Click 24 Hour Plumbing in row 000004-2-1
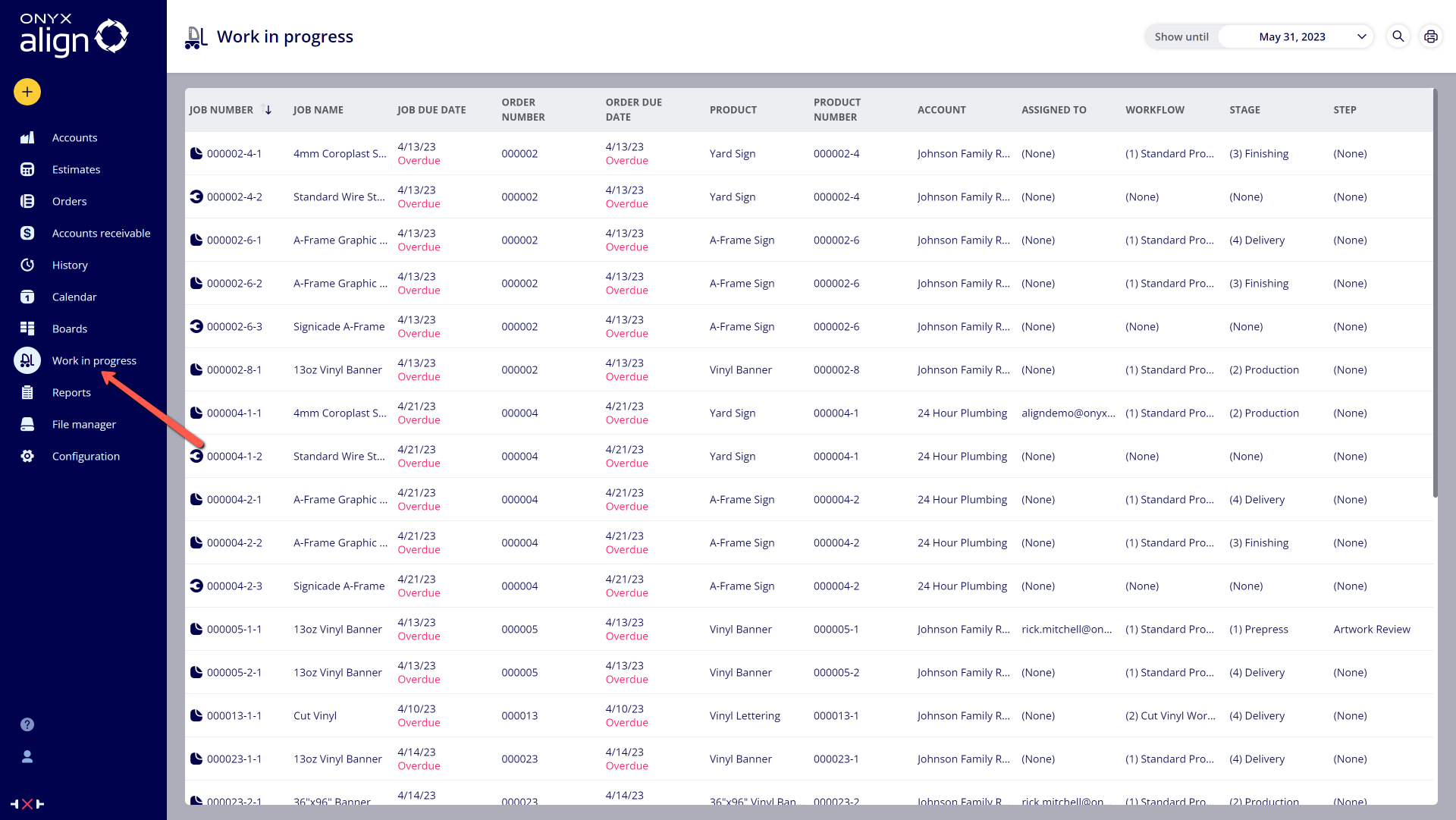The width and height of the screenshot is (1456, 820). [x=962, y=499]
